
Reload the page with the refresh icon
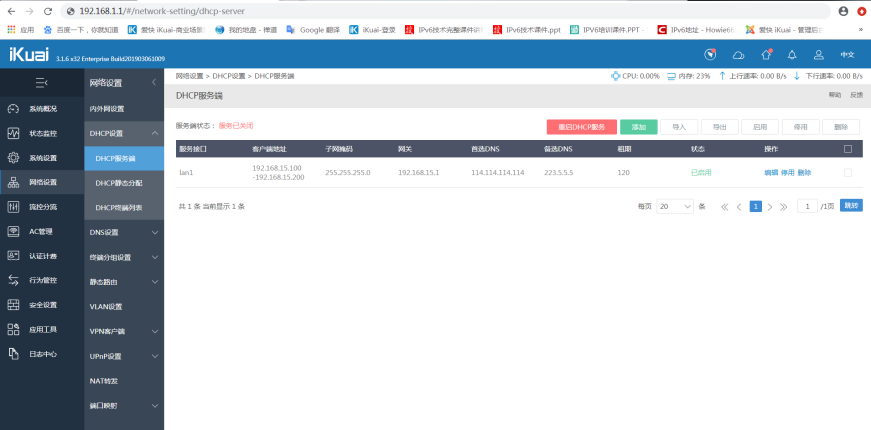click(48, 11)
